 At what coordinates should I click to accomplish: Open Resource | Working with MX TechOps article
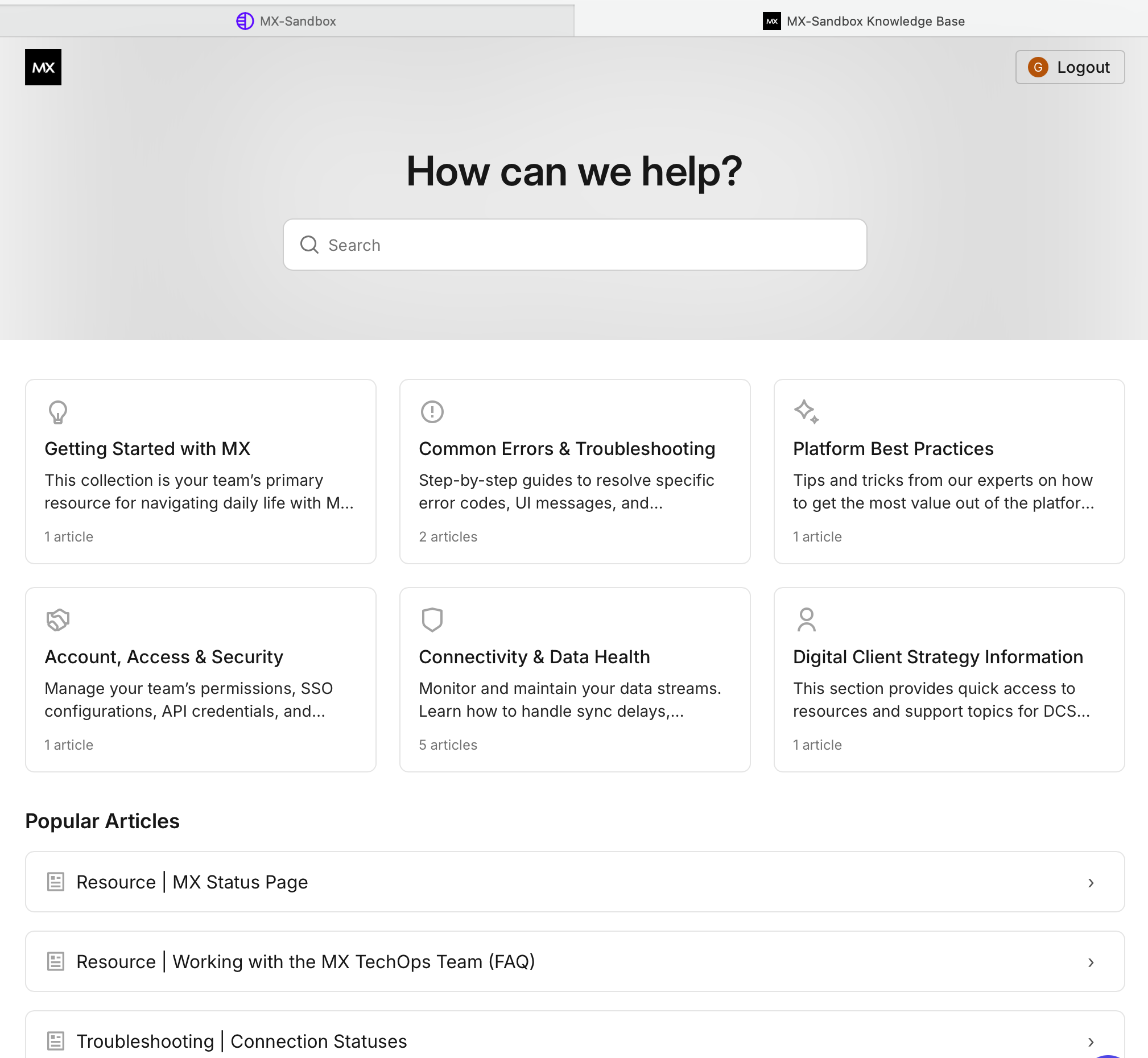pos(575,961)
